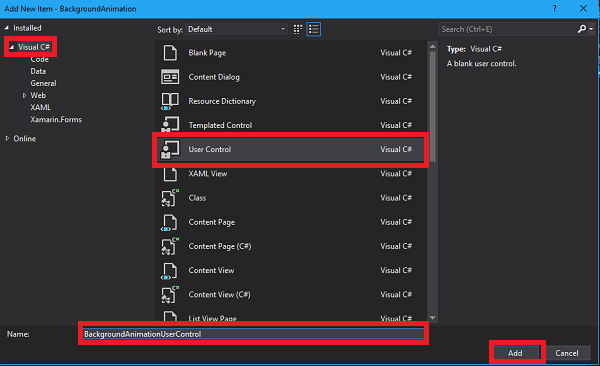
Task: Click the template list scrollbar down arrow
Action: point(433,318)
